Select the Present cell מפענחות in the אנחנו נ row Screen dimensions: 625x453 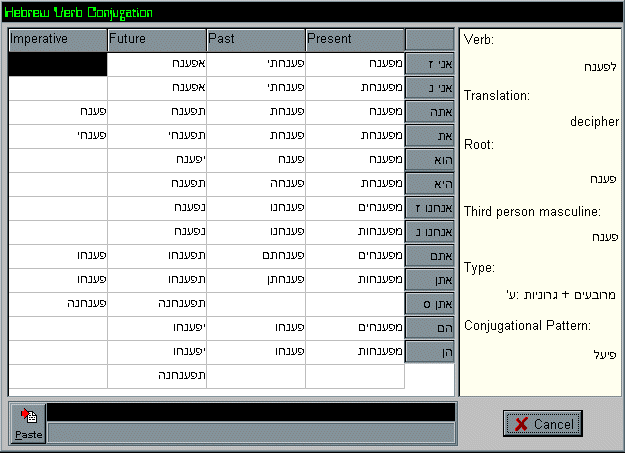tap(355, 232)
